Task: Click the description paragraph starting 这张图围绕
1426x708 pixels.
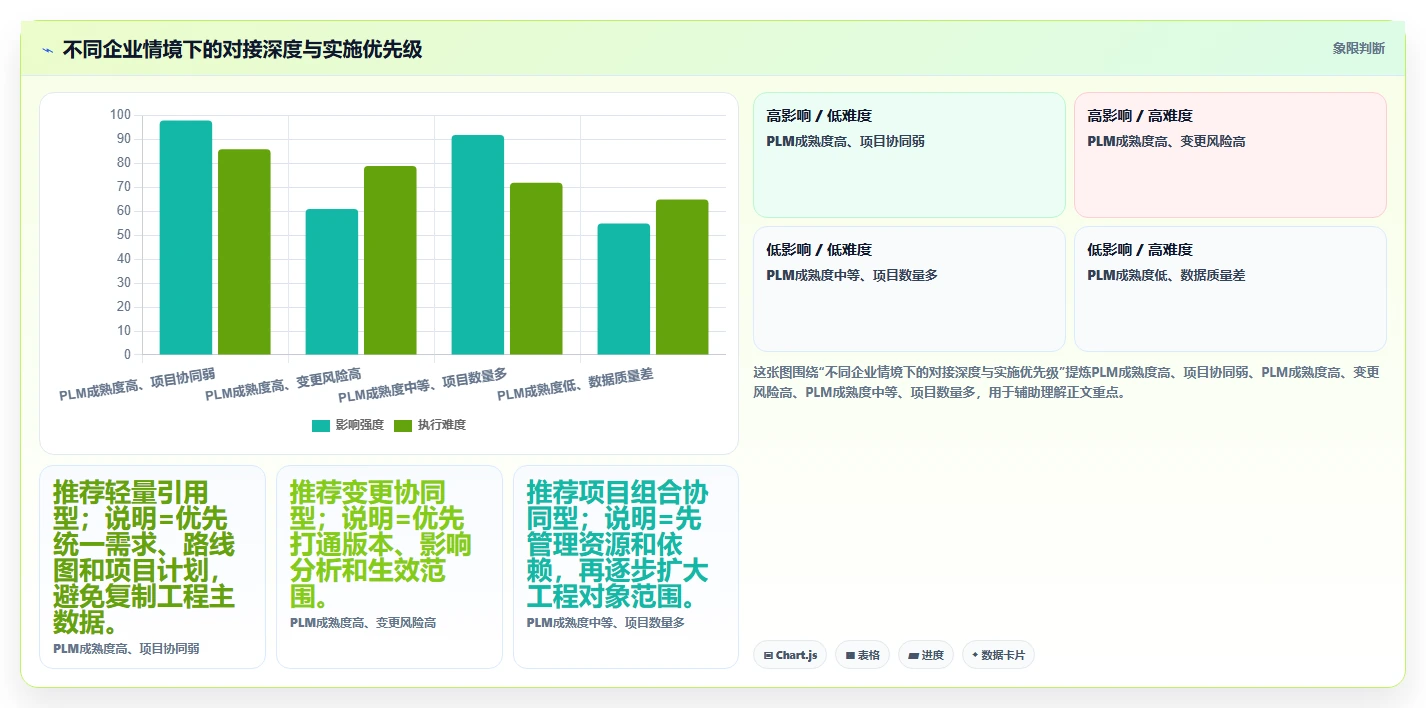Action: coord(1067,382)
